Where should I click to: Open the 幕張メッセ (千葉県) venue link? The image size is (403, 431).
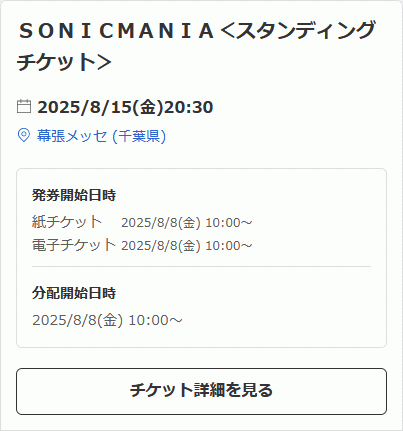101,136
